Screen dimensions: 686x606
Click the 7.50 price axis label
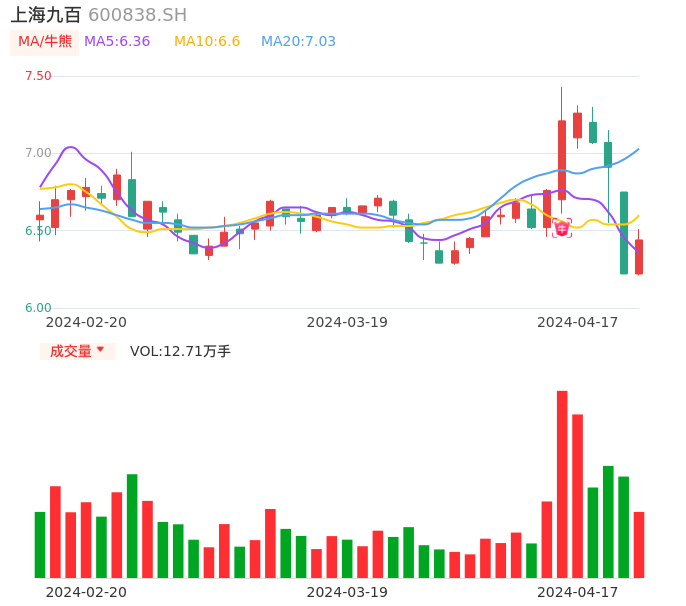(x=38, y=76)
